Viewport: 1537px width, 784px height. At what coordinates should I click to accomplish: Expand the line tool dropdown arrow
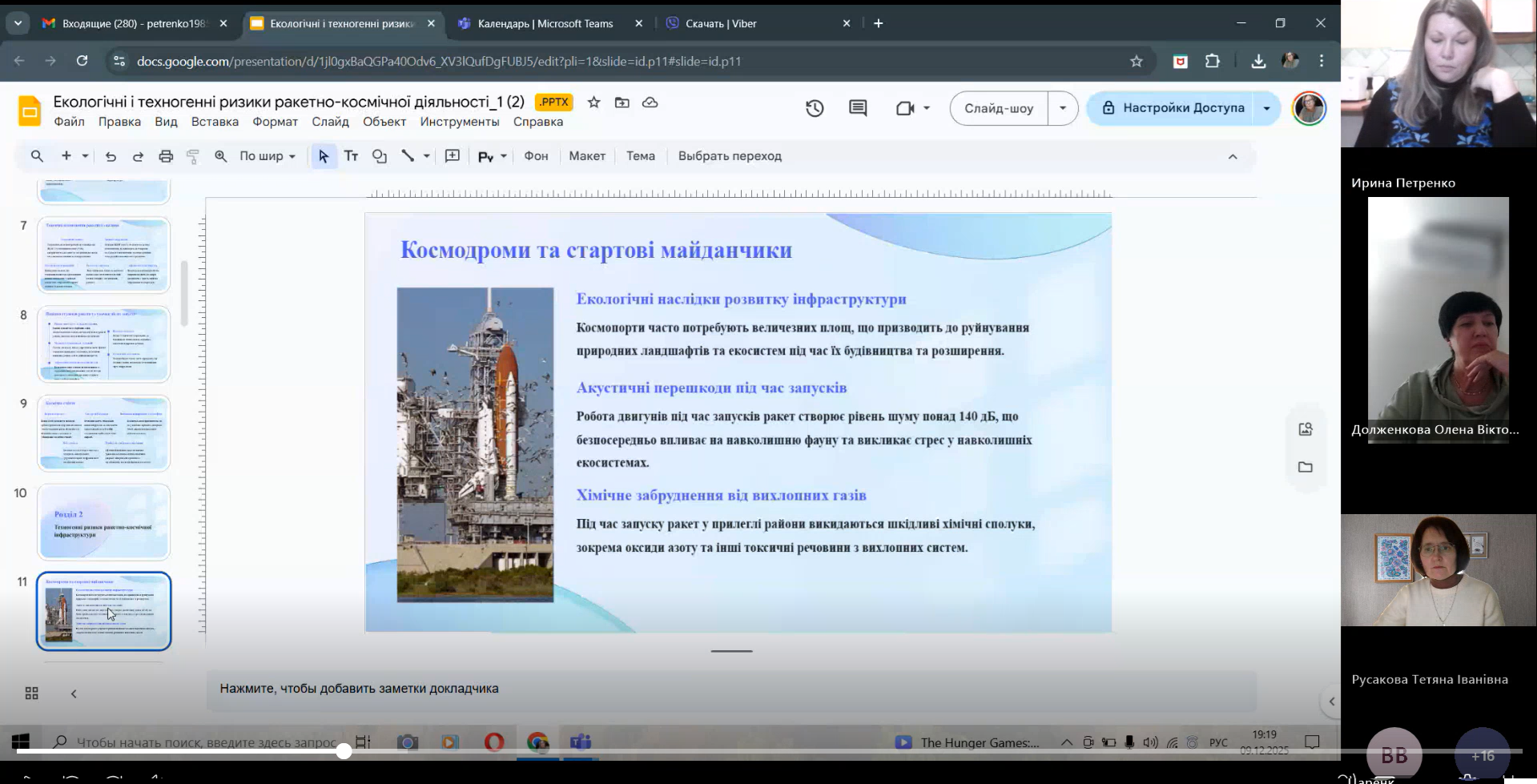[x=426, y=156]
